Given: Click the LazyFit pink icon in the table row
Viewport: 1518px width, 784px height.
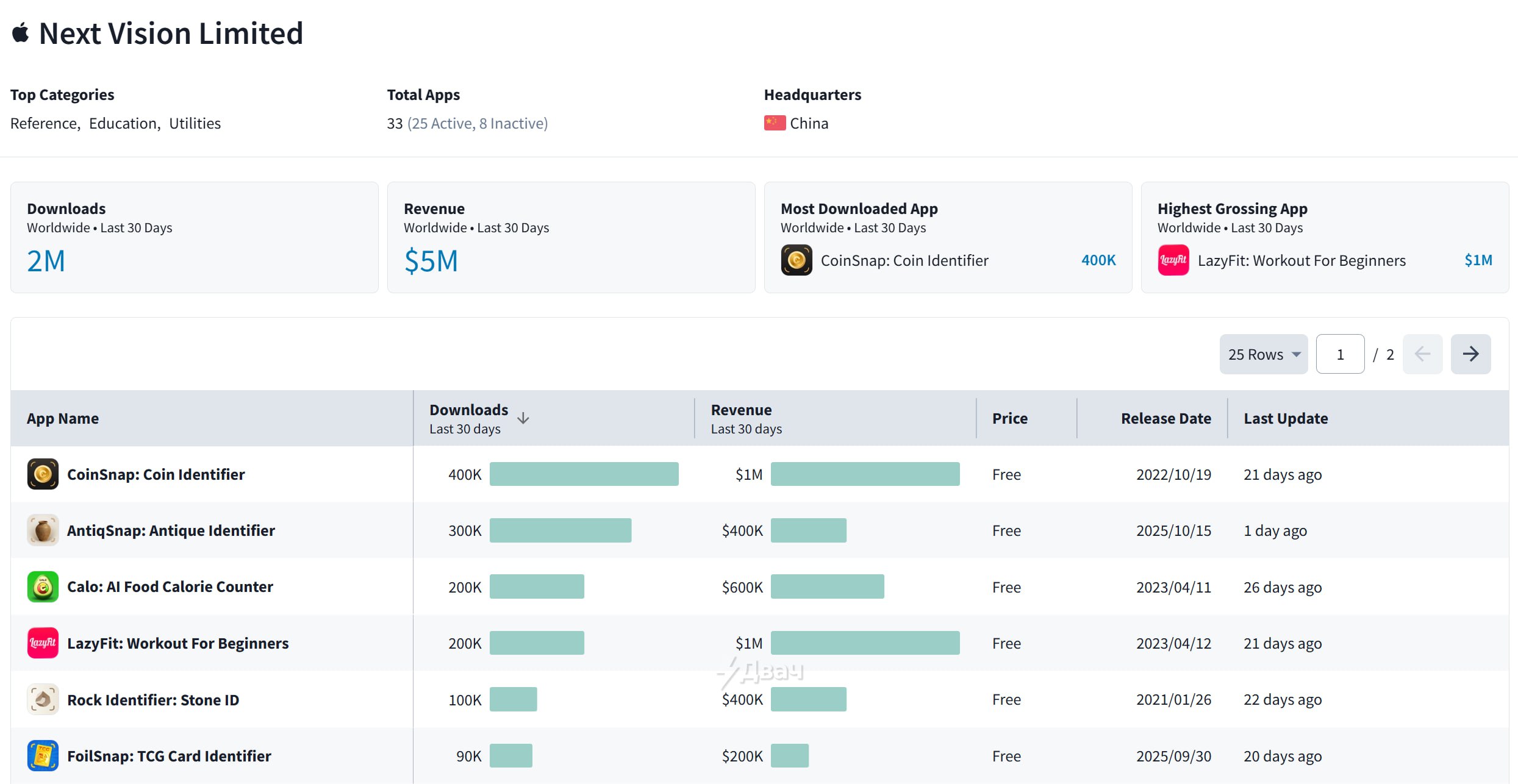Looking at the screenshot, I should [x=43, y=643].
